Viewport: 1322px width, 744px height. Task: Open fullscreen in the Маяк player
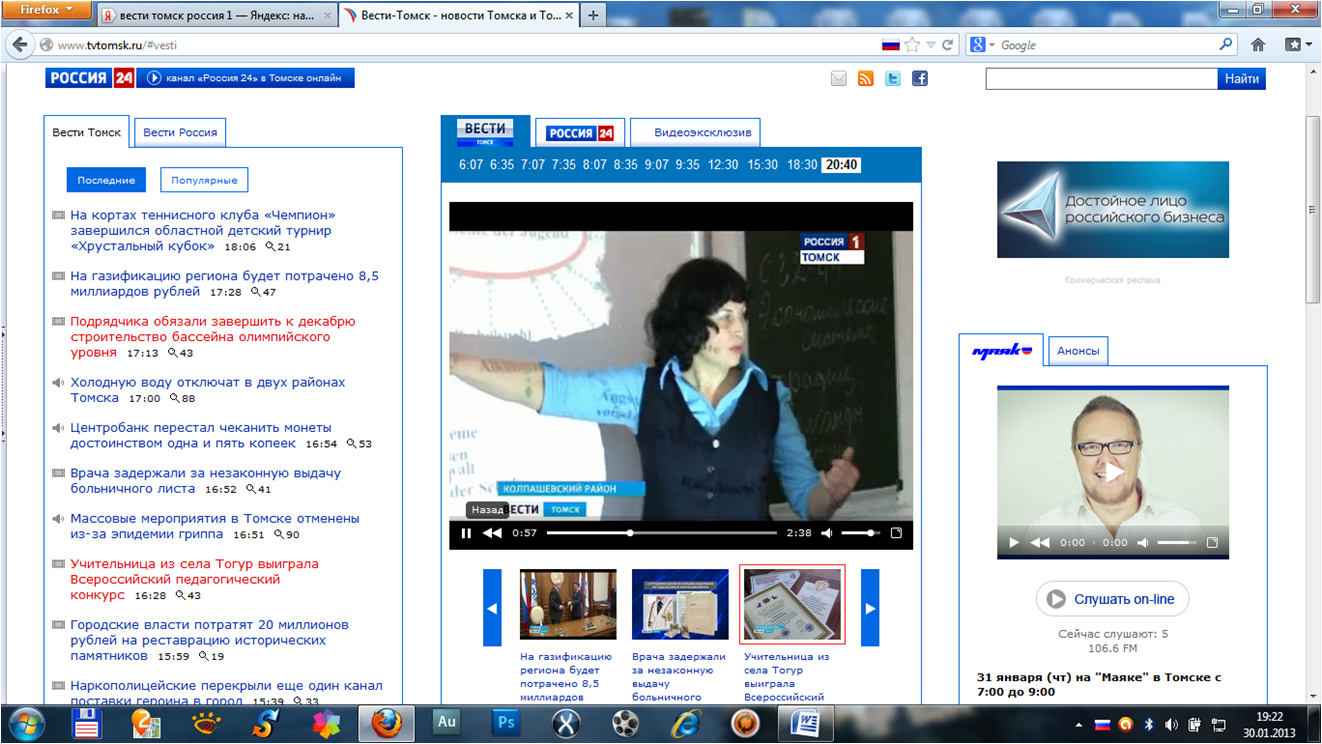click(x=1212, y=542)
